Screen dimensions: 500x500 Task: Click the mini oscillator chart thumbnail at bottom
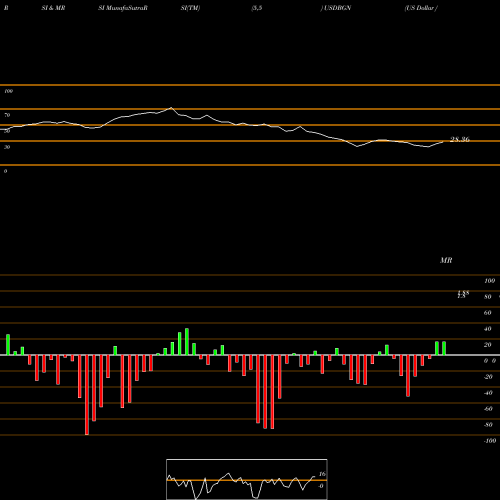(247, 479)
